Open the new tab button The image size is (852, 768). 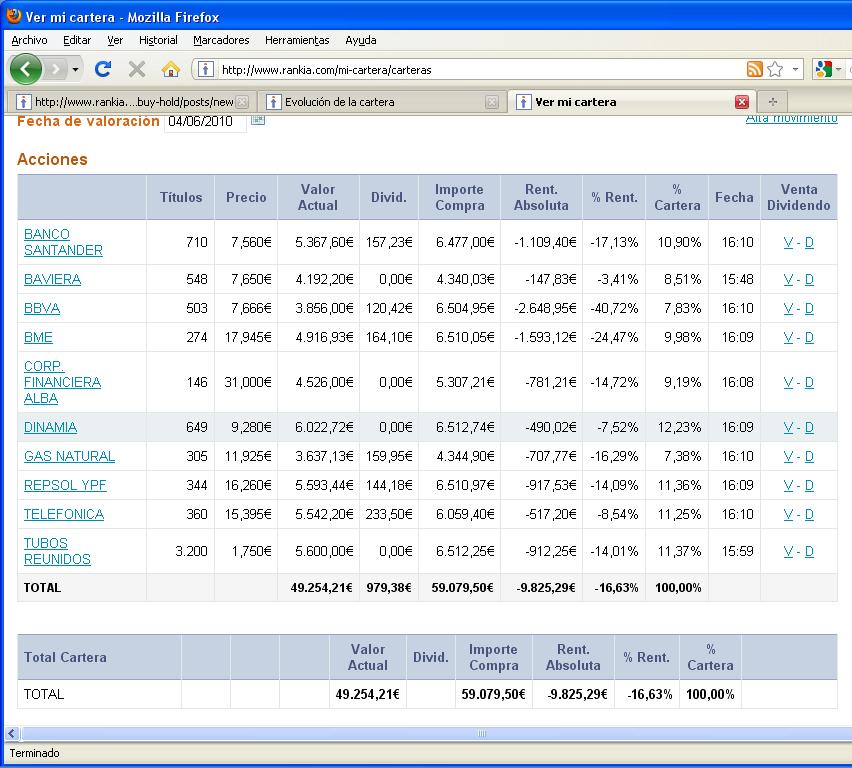point(772,102)
